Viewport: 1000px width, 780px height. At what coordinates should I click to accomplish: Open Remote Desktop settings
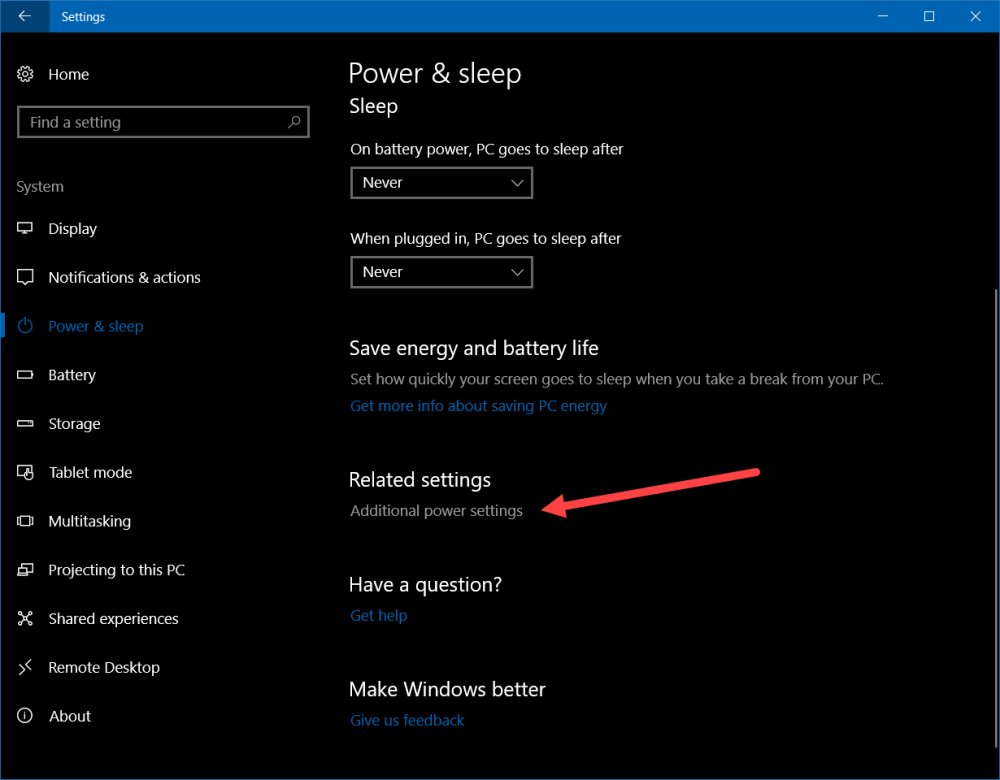tap(104, 668)
